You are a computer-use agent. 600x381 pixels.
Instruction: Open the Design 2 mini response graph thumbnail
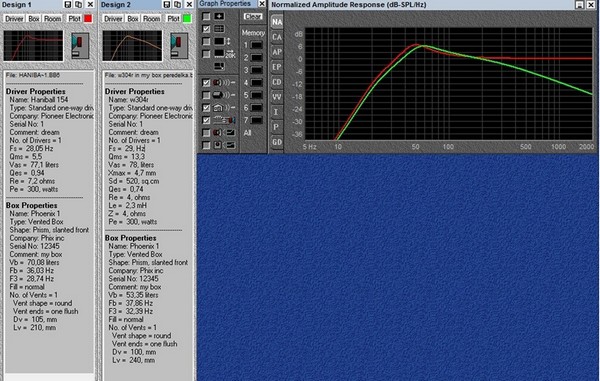132,46
